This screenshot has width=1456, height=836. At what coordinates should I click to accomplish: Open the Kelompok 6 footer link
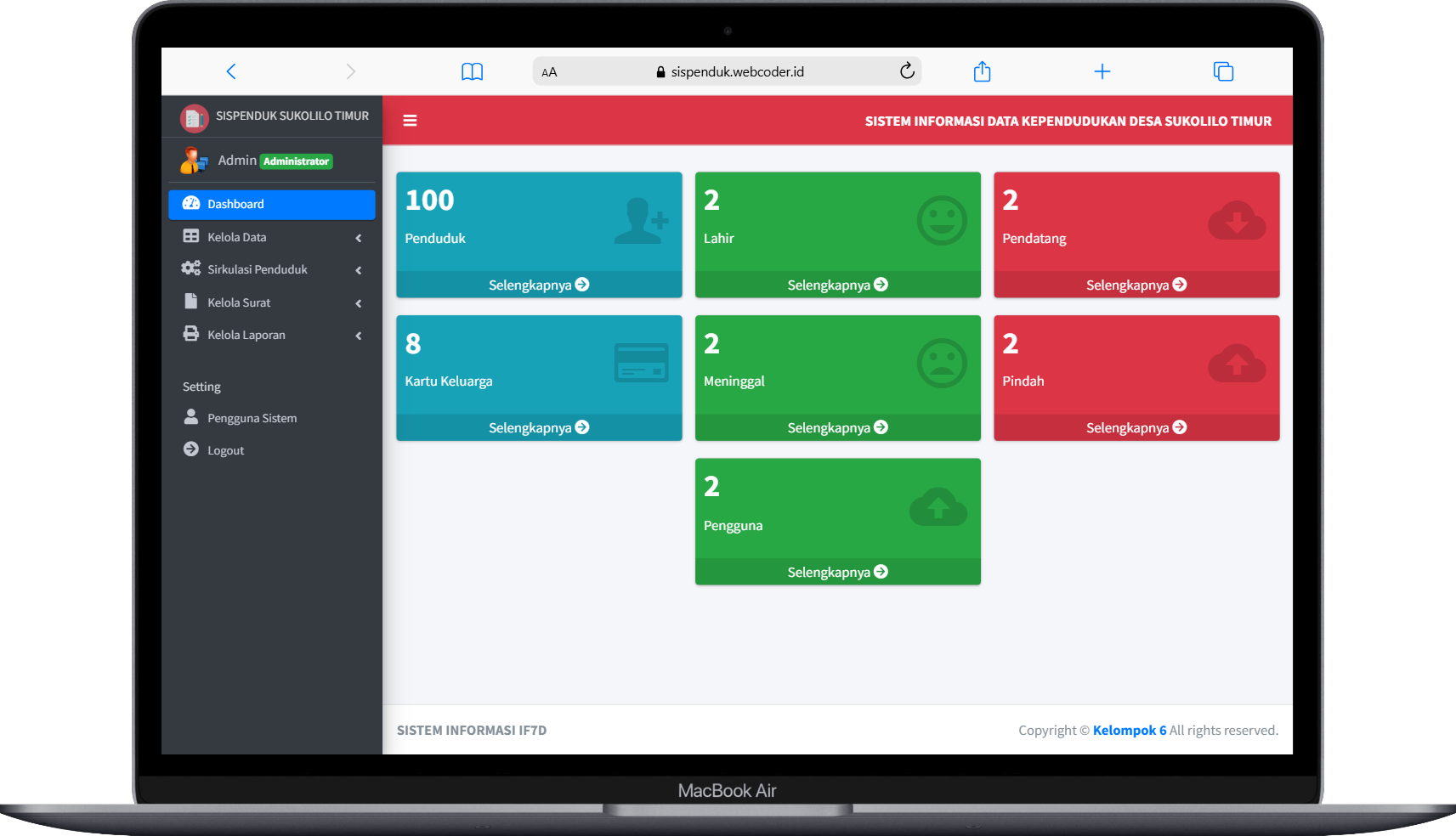1130,730
